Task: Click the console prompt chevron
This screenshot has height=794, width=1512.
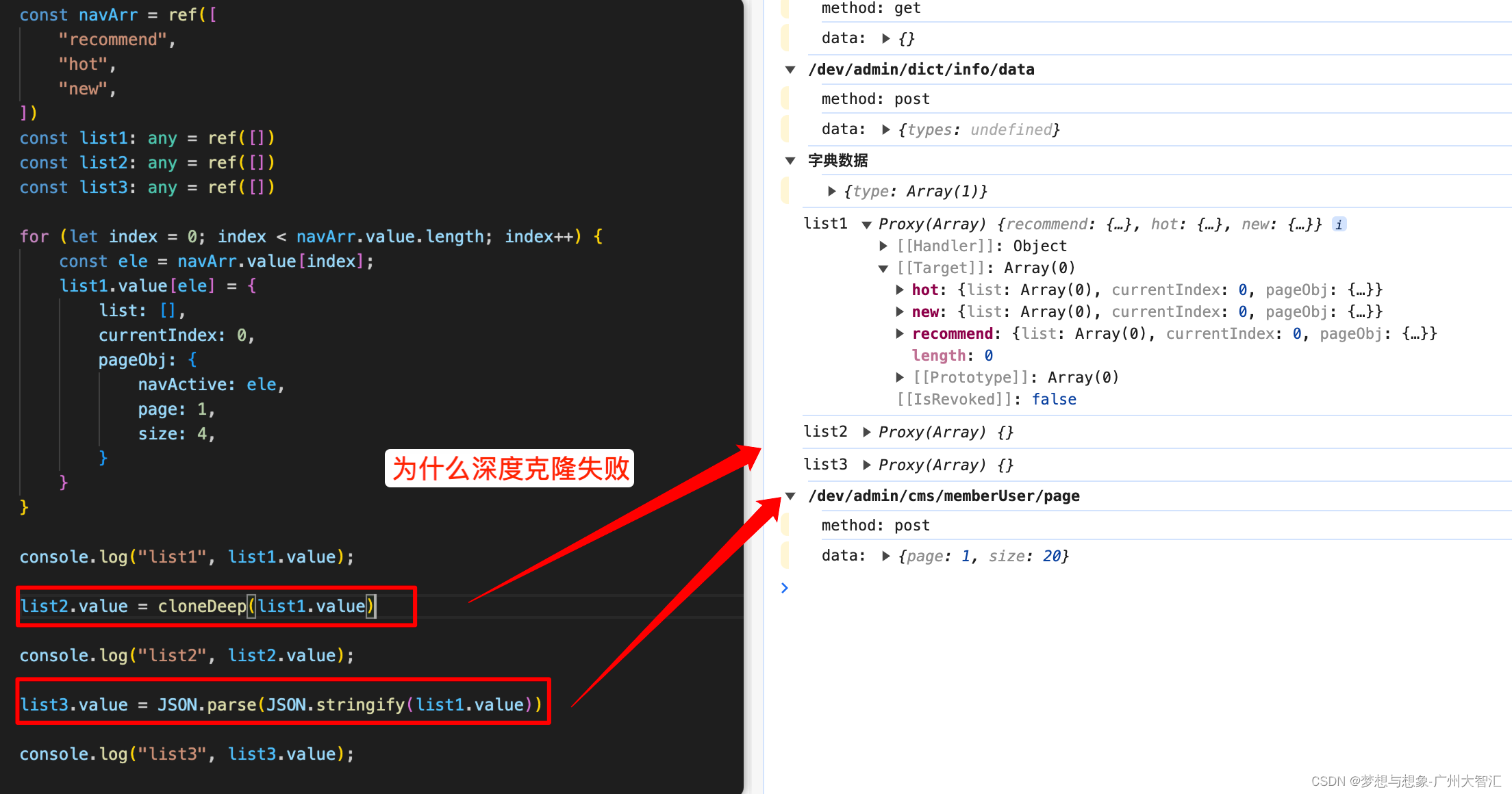Action: 785,588
